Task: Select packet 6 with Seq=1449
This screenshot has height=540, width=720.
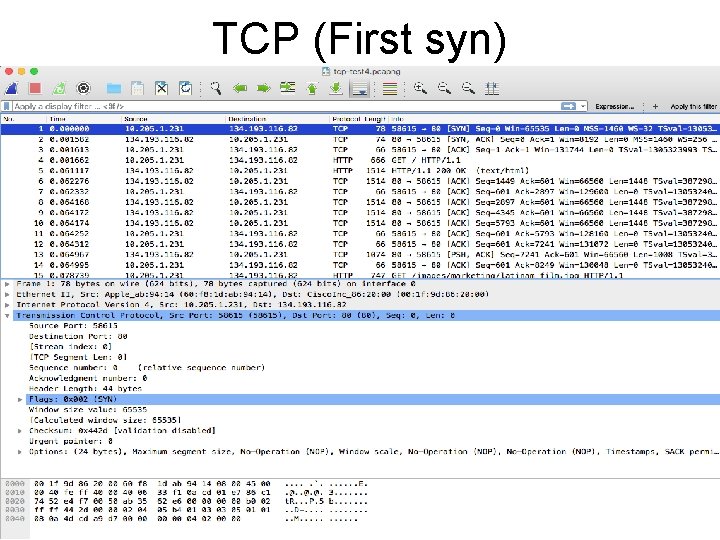Action: (x=360, y=181)
